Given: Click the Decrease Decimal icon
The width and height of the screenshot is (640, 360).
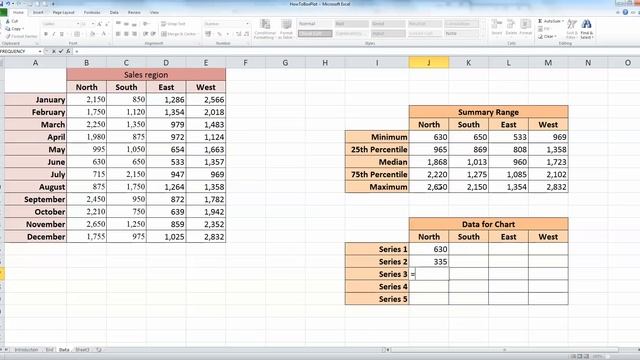Looking at the screenshot, I should [246, 34].
